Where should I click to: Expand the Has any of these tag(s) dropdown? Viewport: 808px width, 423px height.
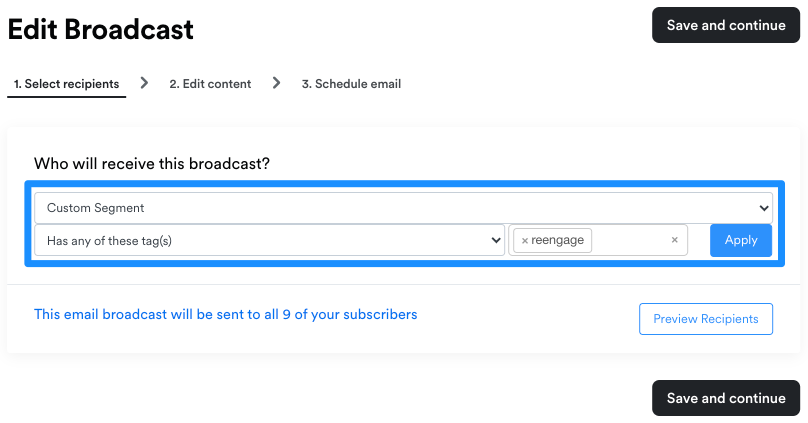pyautogui.click(x=270, y=240)
